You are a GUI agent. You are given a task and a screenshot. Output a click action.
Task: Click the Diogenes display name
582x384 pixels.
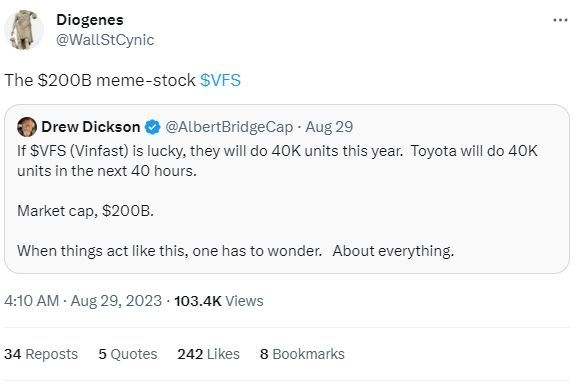(x=90, y=20)
